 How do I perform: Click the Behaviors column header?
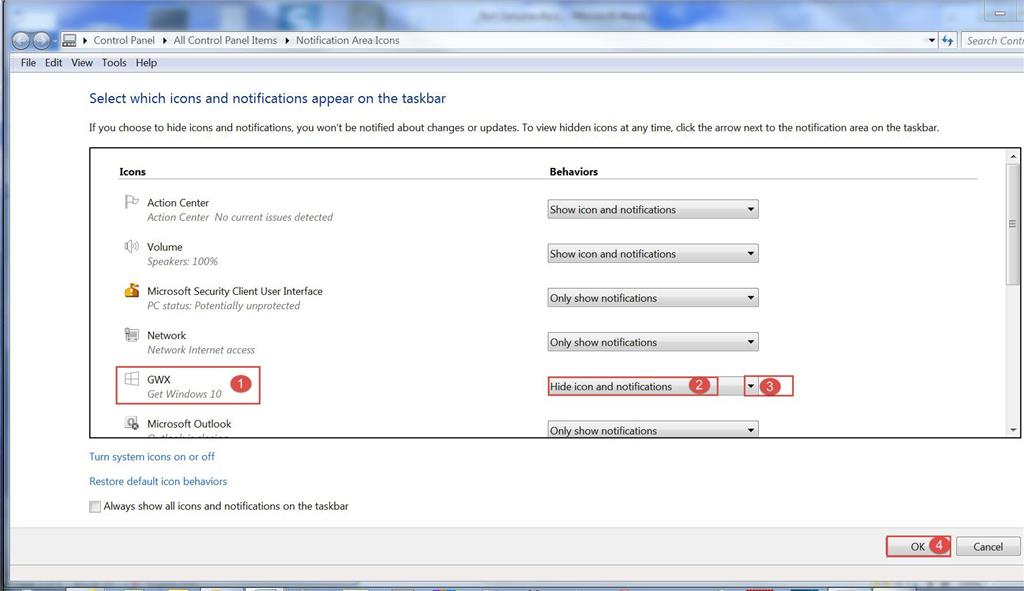click(x=573, y=172)
